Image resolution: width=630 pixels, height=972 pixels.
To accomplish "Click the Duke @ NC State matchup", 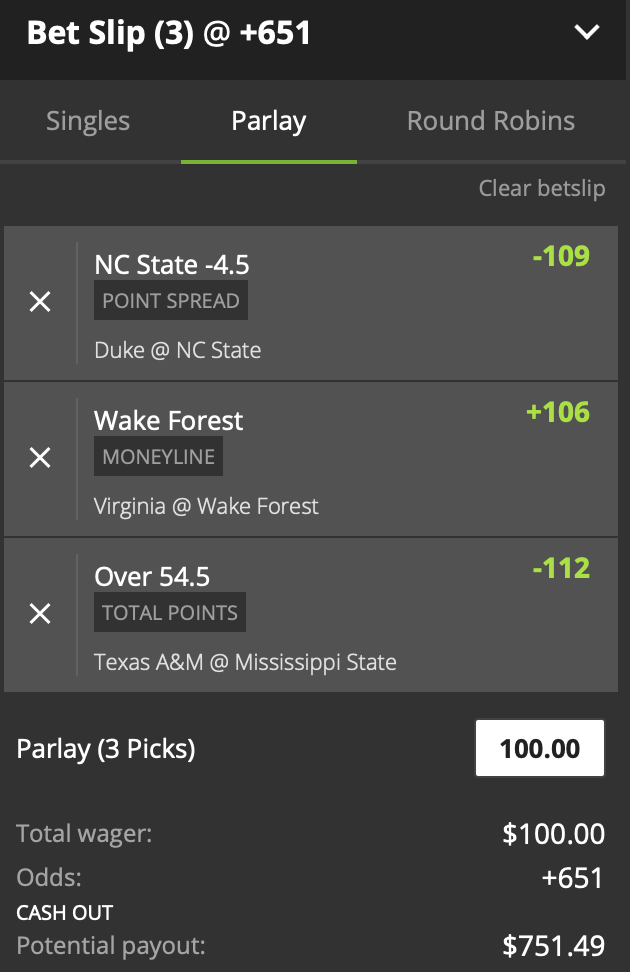I will 178,350.
